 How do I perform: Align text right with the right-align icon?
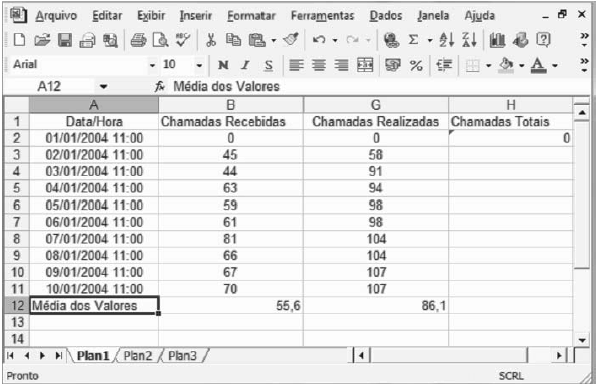click(341, 65)
